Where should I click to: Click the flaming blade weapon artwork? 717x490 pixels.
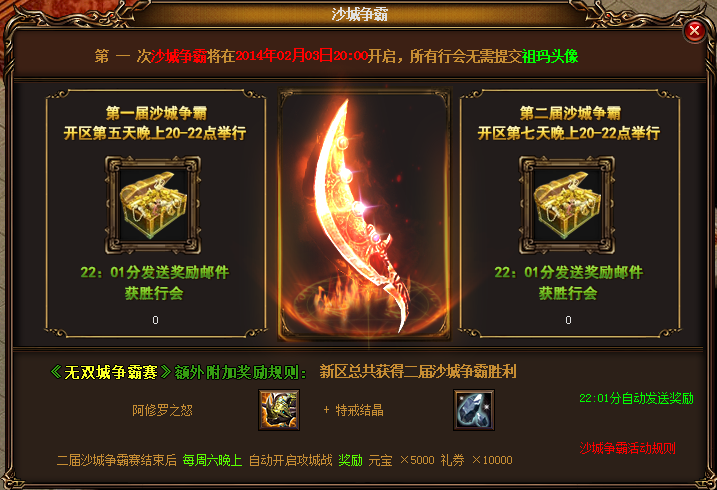(364, 215)
